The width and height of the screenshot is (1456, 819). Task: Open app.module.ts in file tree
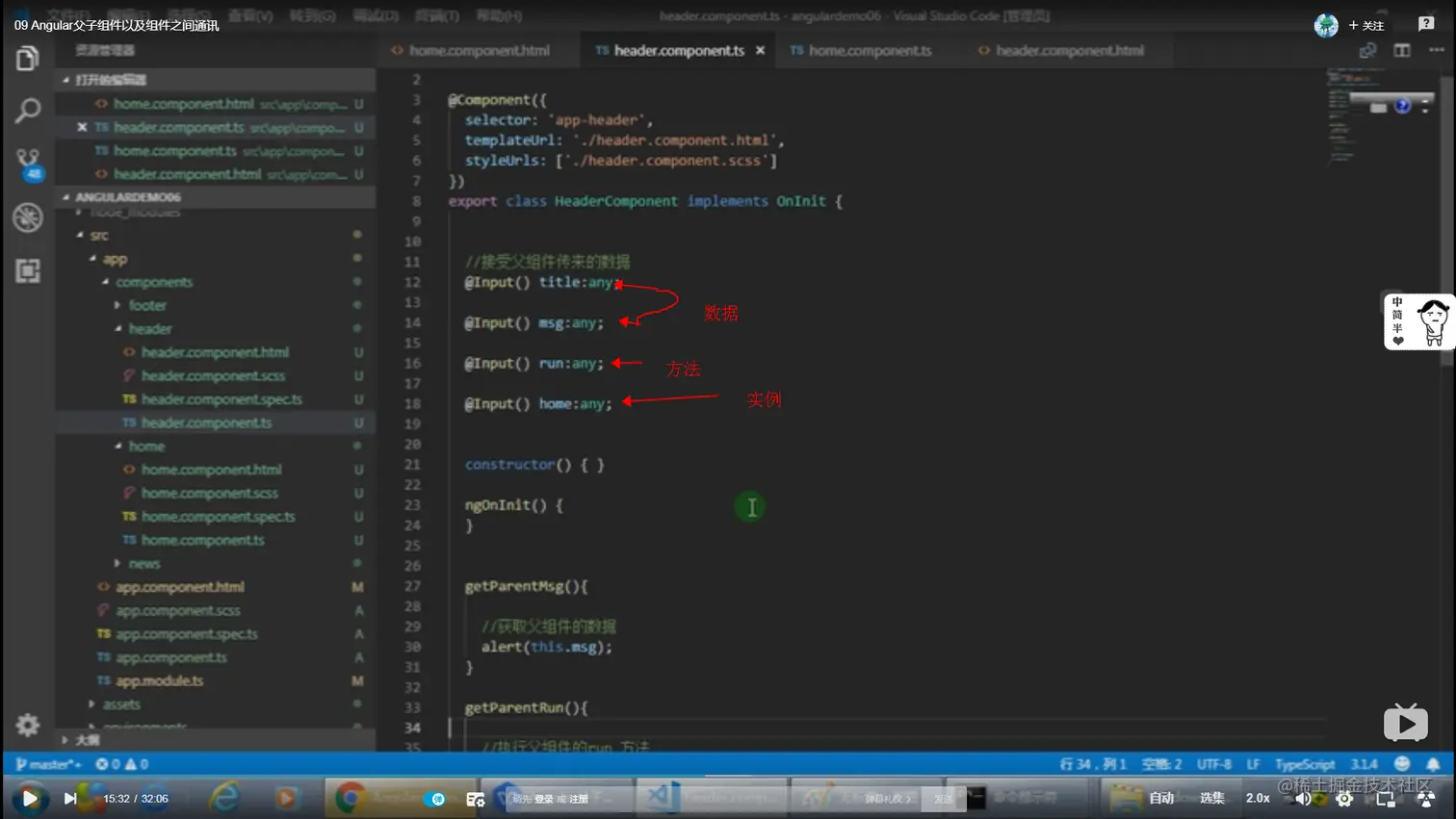(x=159, y=680)
